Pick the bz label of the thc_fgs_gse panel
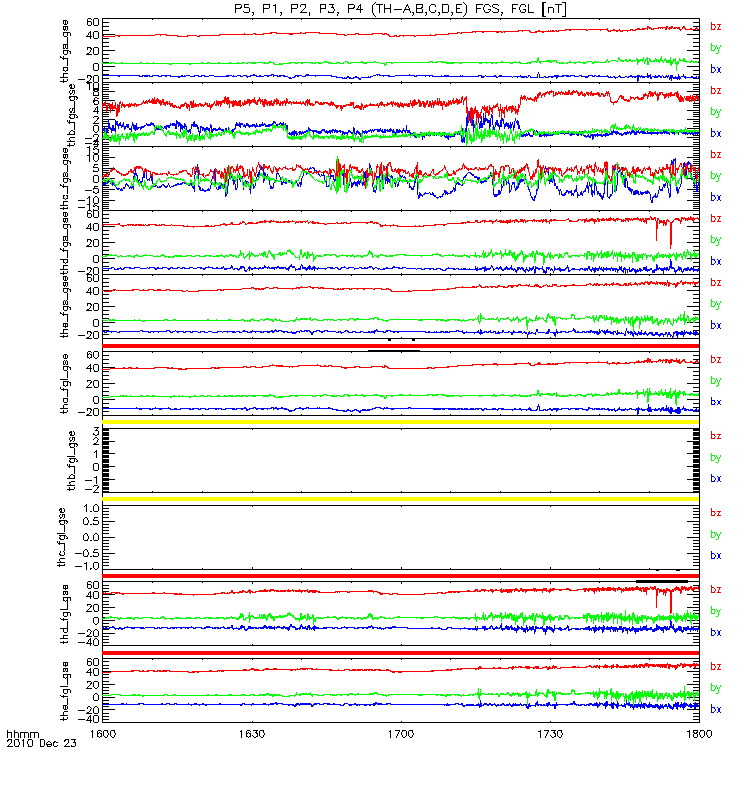Viewport: 750px width, 800px height. (716, 155)
